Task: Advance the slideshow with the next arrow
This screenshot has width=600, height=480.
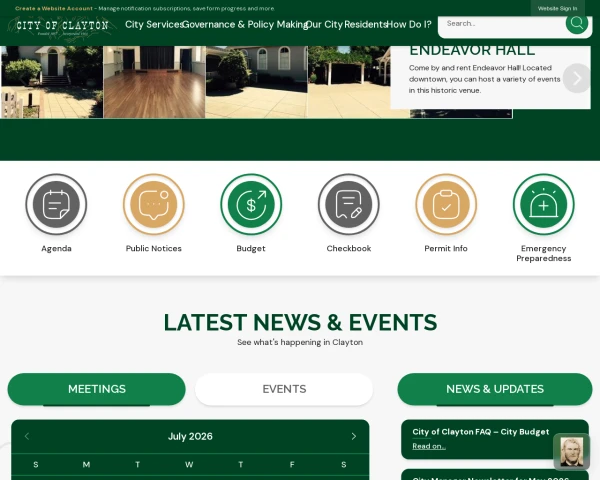Action: click(576, 78)
